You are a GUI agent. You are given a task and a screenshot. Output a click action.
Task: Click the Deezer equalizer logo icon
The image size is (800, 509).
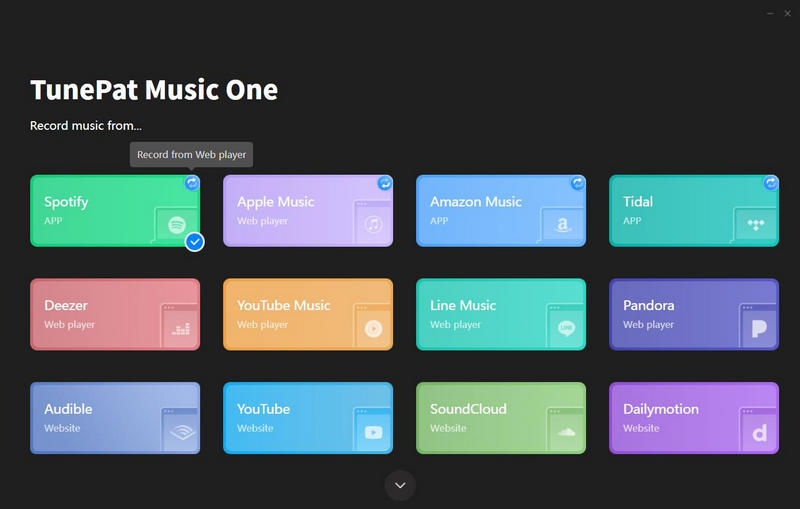coord(181,329)
